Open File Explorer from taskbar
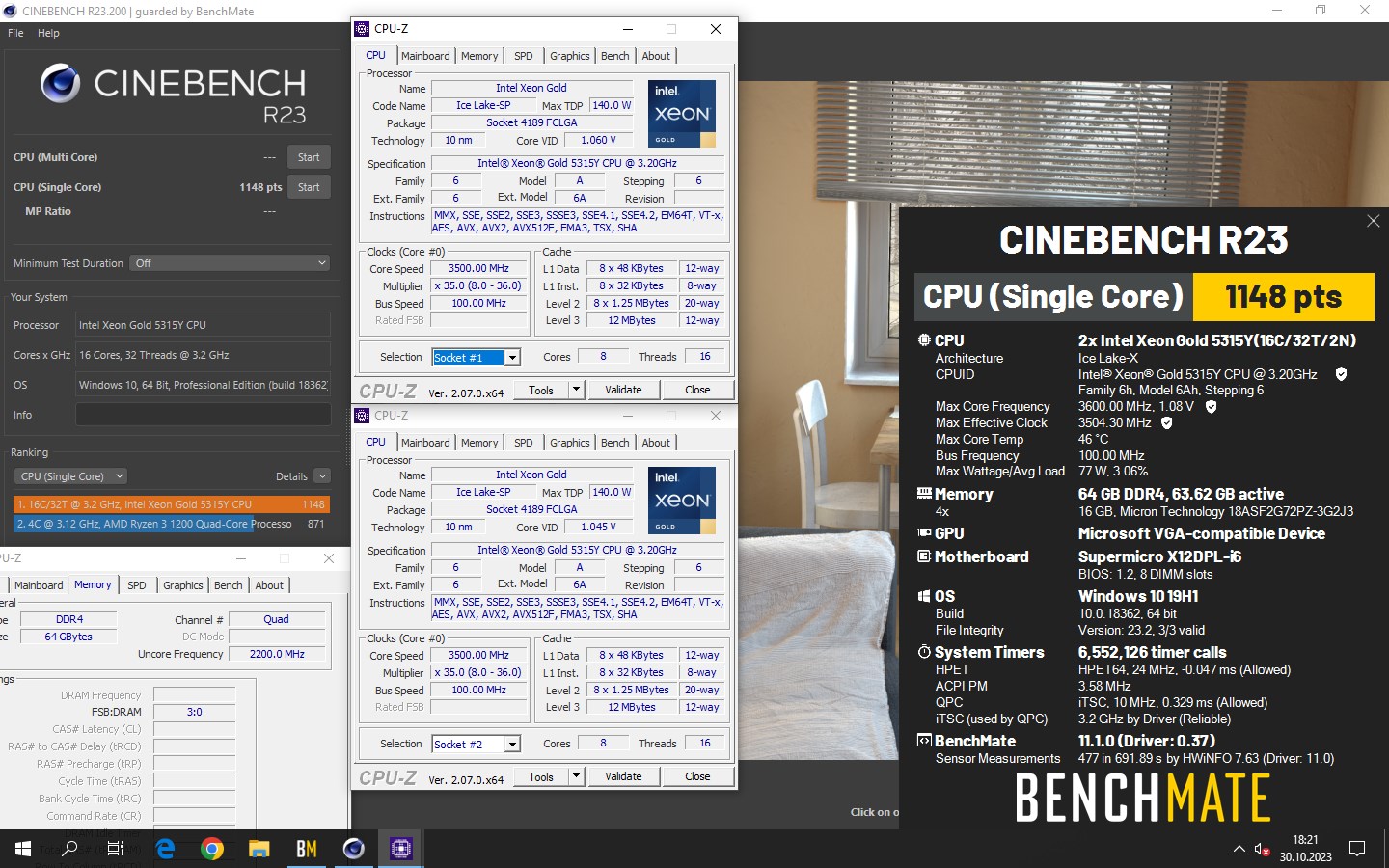The height and width of the screenshot is (868, 1389). 259,849
